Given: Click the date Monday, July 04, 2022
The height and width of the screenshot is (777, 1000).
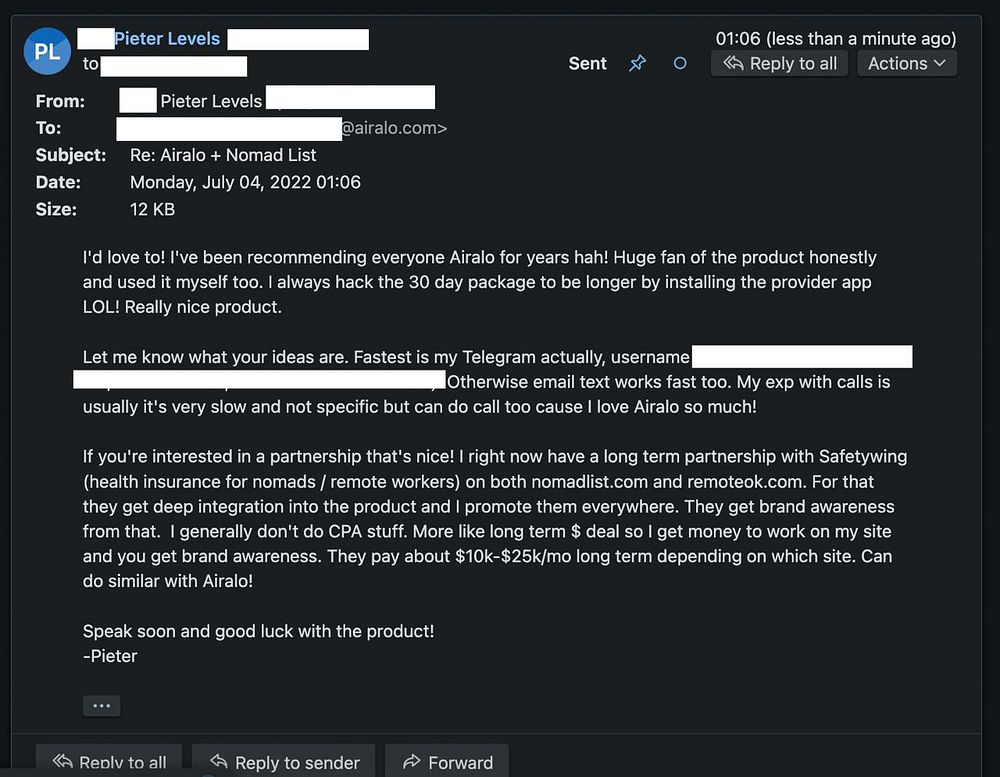Looking at the screenshot, I should click(x=245, y=182).
